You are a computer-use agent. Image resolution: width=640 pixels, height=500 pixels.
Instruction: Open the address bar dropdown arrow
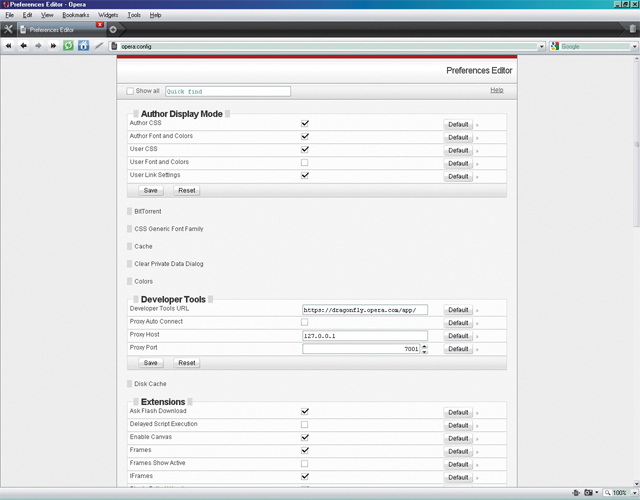click(542, 47)
